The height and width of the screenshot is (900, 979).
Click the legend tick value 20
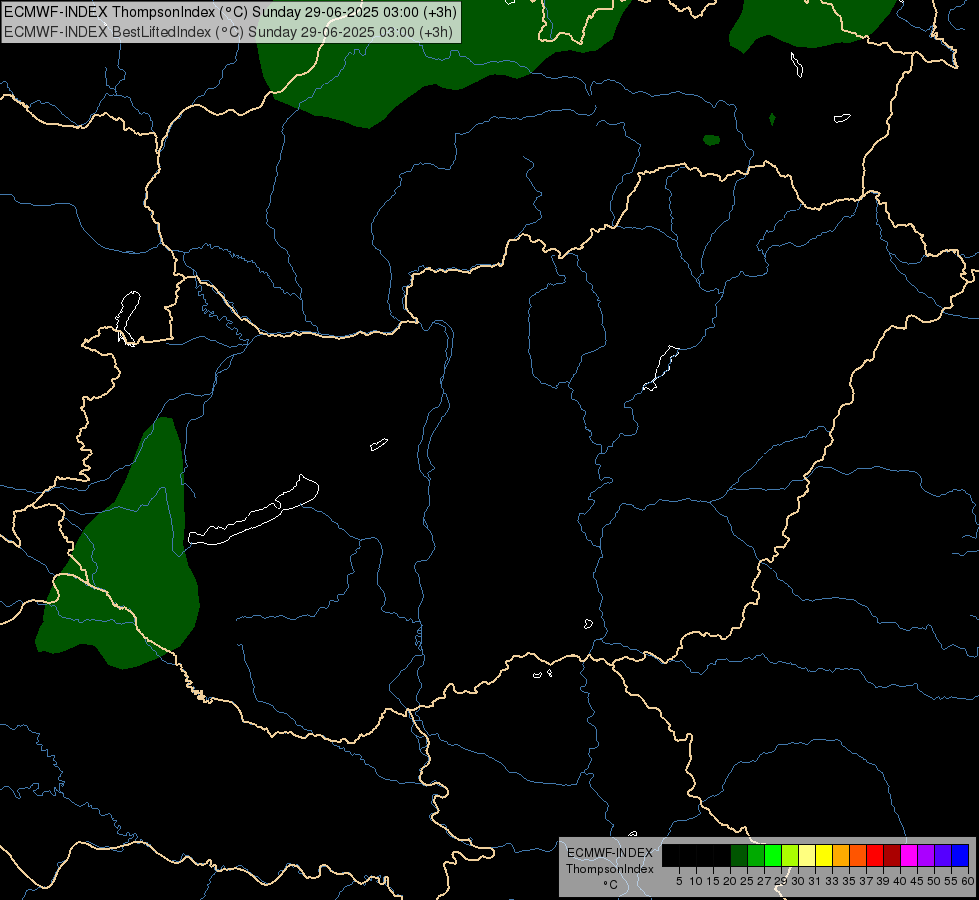click(730, 881)
